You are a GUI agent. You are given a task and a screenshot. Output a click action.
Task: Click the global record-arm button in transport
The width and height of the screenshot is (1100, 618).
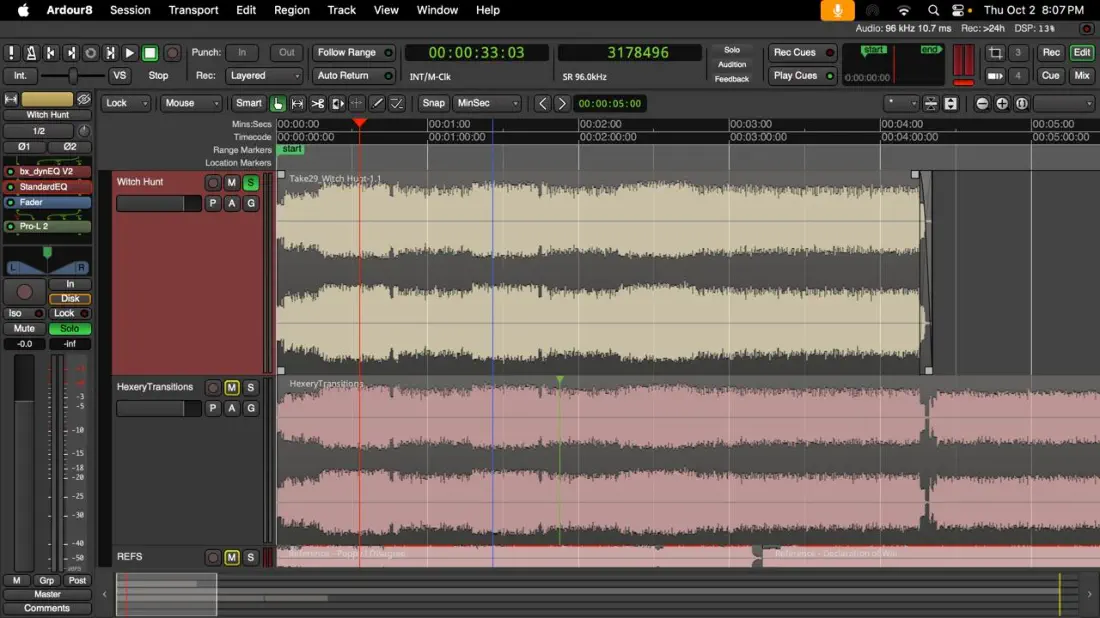172,53
